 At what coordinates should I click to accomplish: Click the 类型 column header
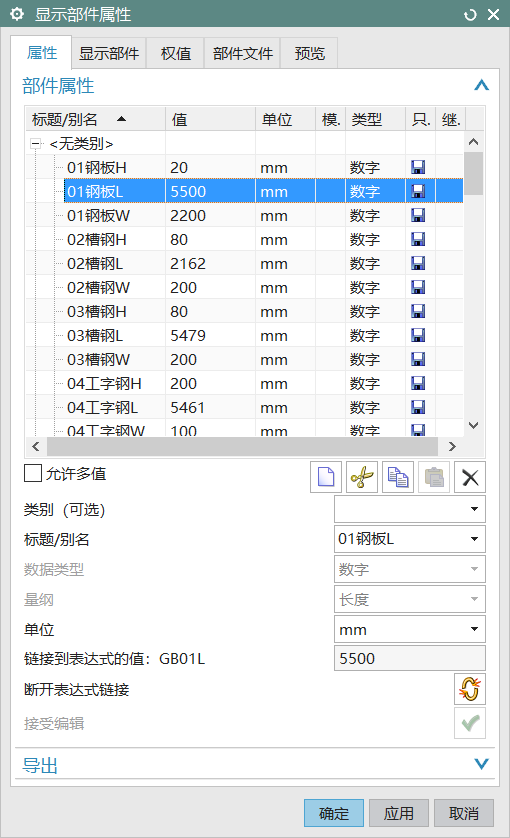375,119
